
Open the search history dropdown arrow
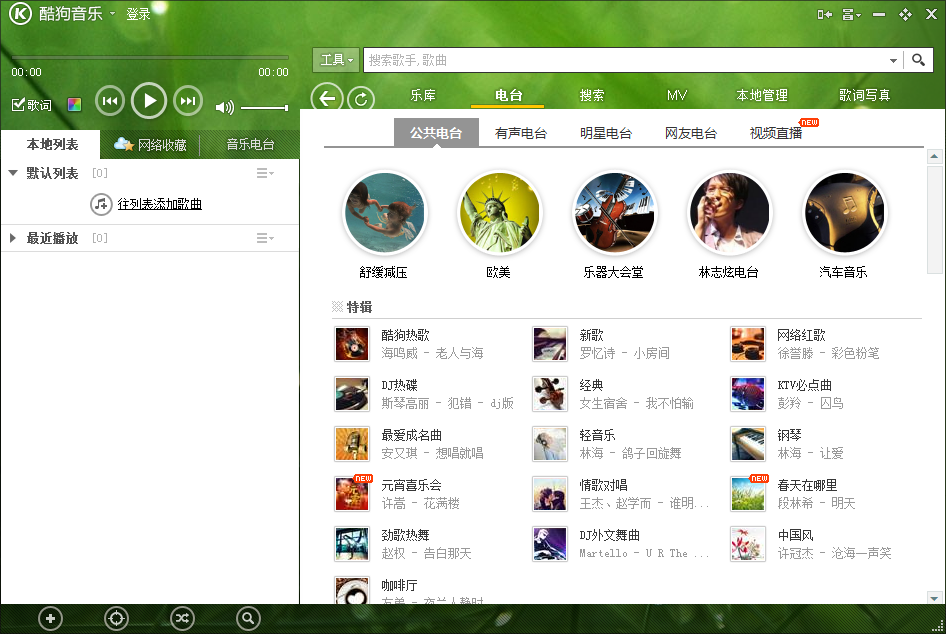[893, 60]
